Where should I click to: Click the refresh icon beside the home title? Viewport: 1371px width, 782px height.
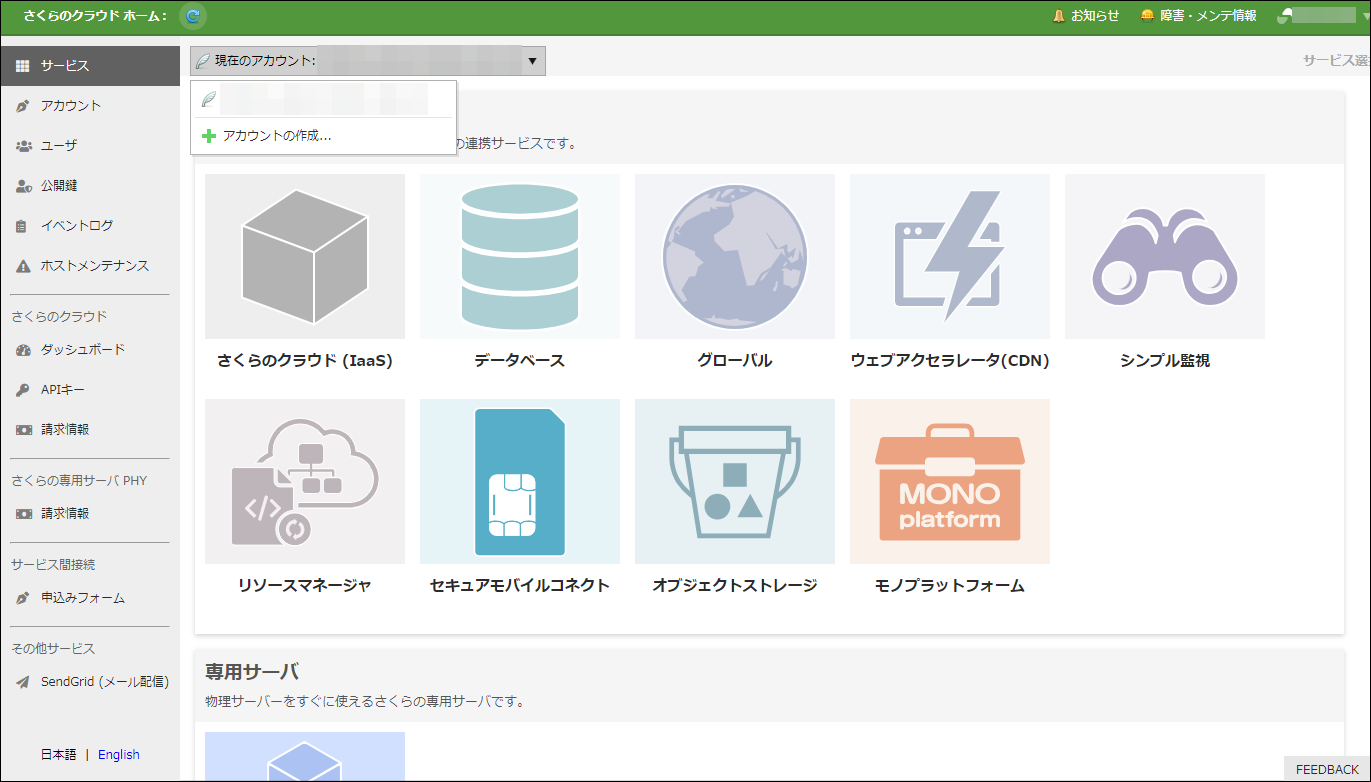pos(193,16)
